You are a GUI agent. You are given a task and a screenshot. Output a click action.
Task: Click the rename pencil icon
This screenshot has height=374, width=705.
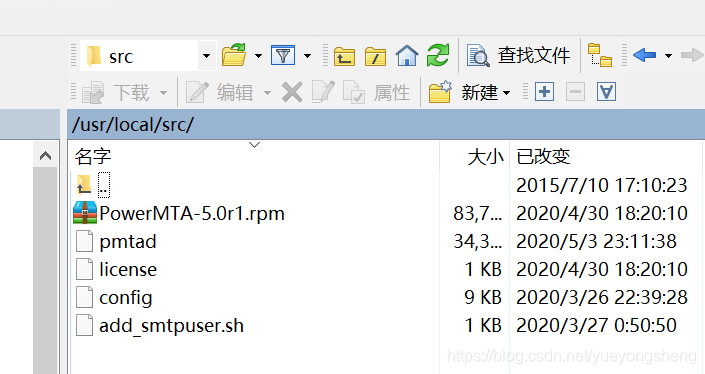pyautogui.click(x=323, y=92)
